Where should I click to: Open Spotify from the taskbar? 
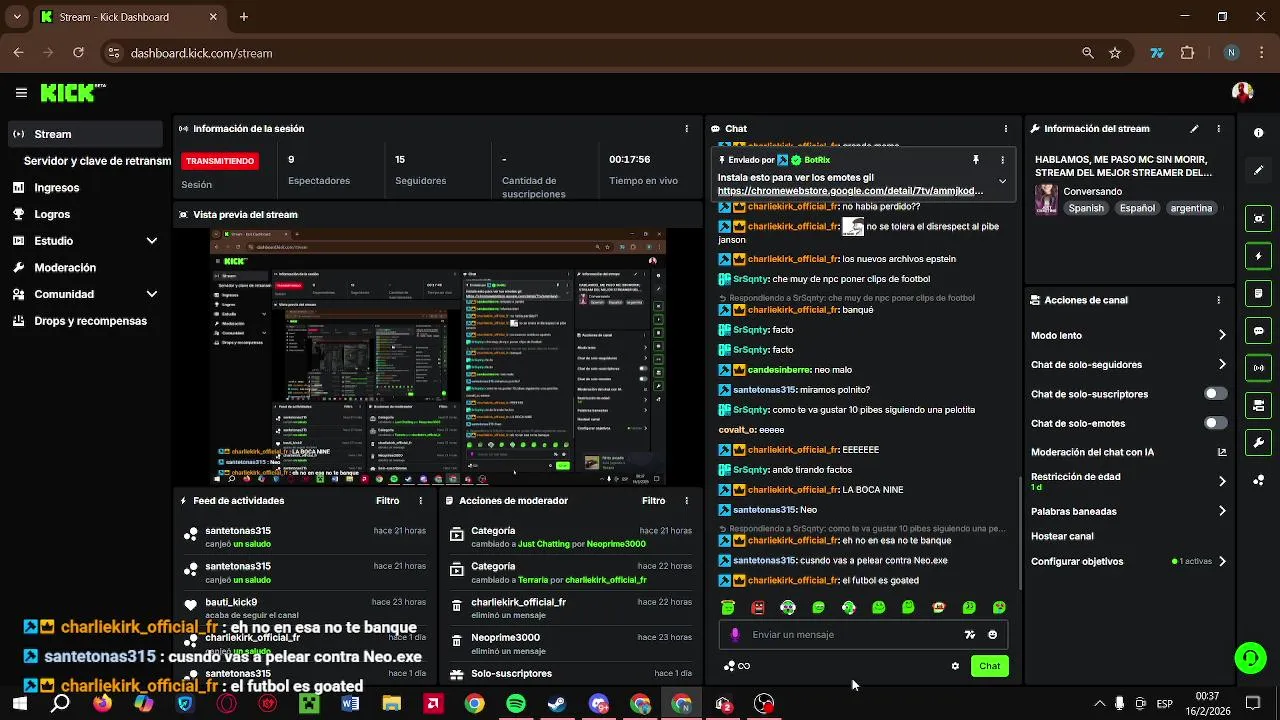[x=516, y=704]
